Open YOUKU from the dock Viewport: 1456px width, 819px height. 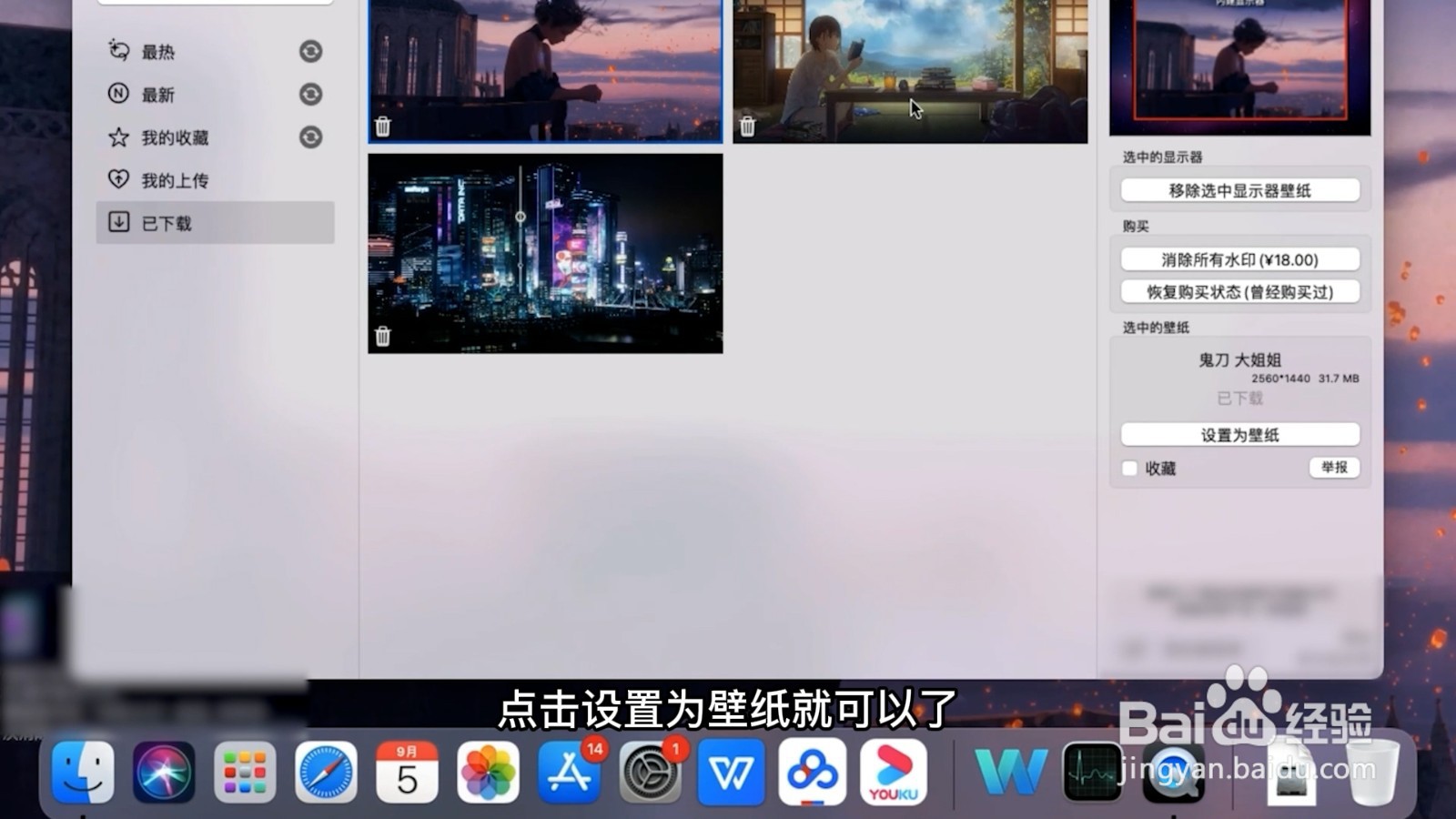(893, 772)
